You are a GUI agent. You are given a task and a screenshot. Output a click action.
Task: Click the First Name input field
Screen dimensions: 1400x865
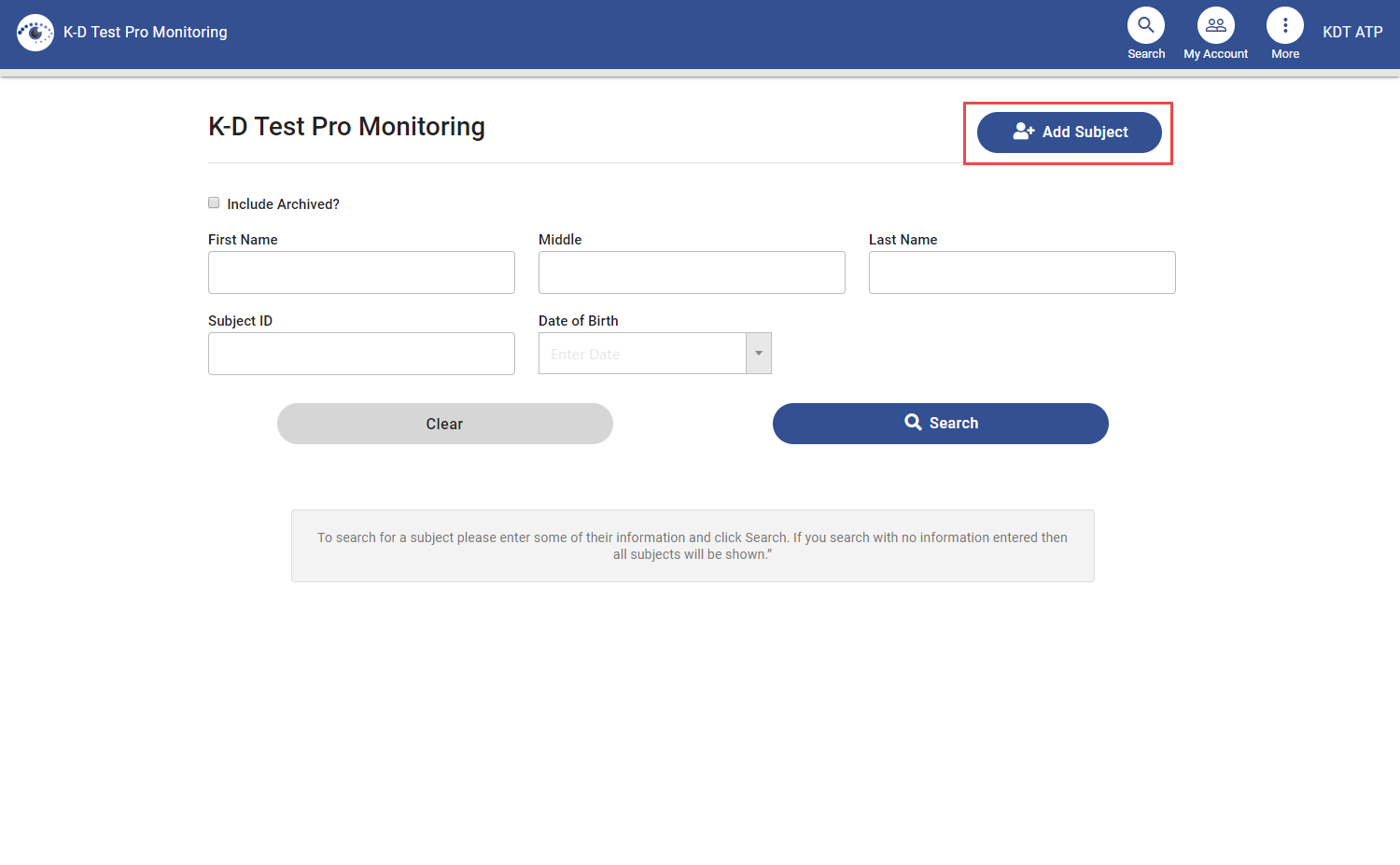(x=361, y=272)
